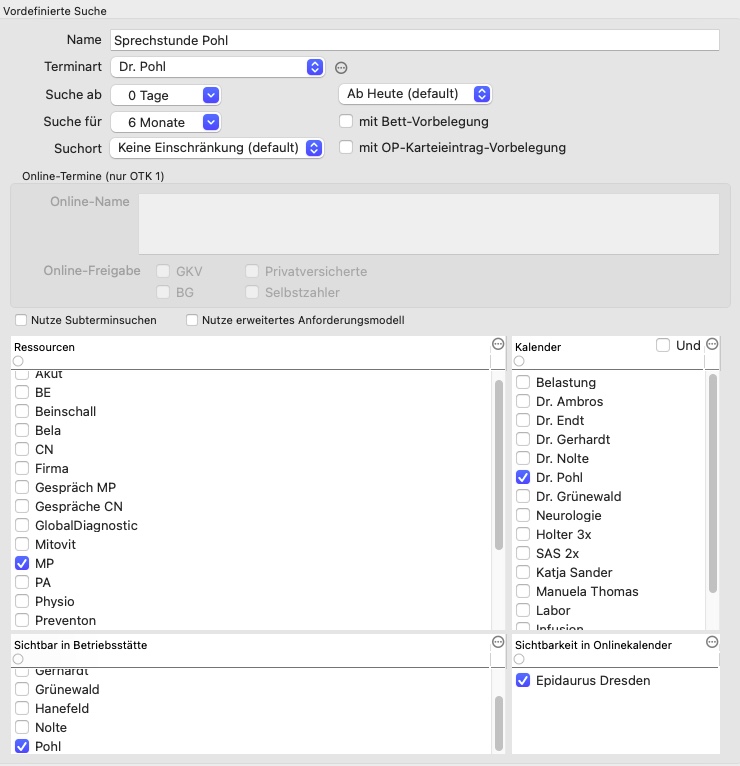Check Labor calendar
The height and width of the screenshot is (766, 740).
pyautogui.click(x=523, y=610)
